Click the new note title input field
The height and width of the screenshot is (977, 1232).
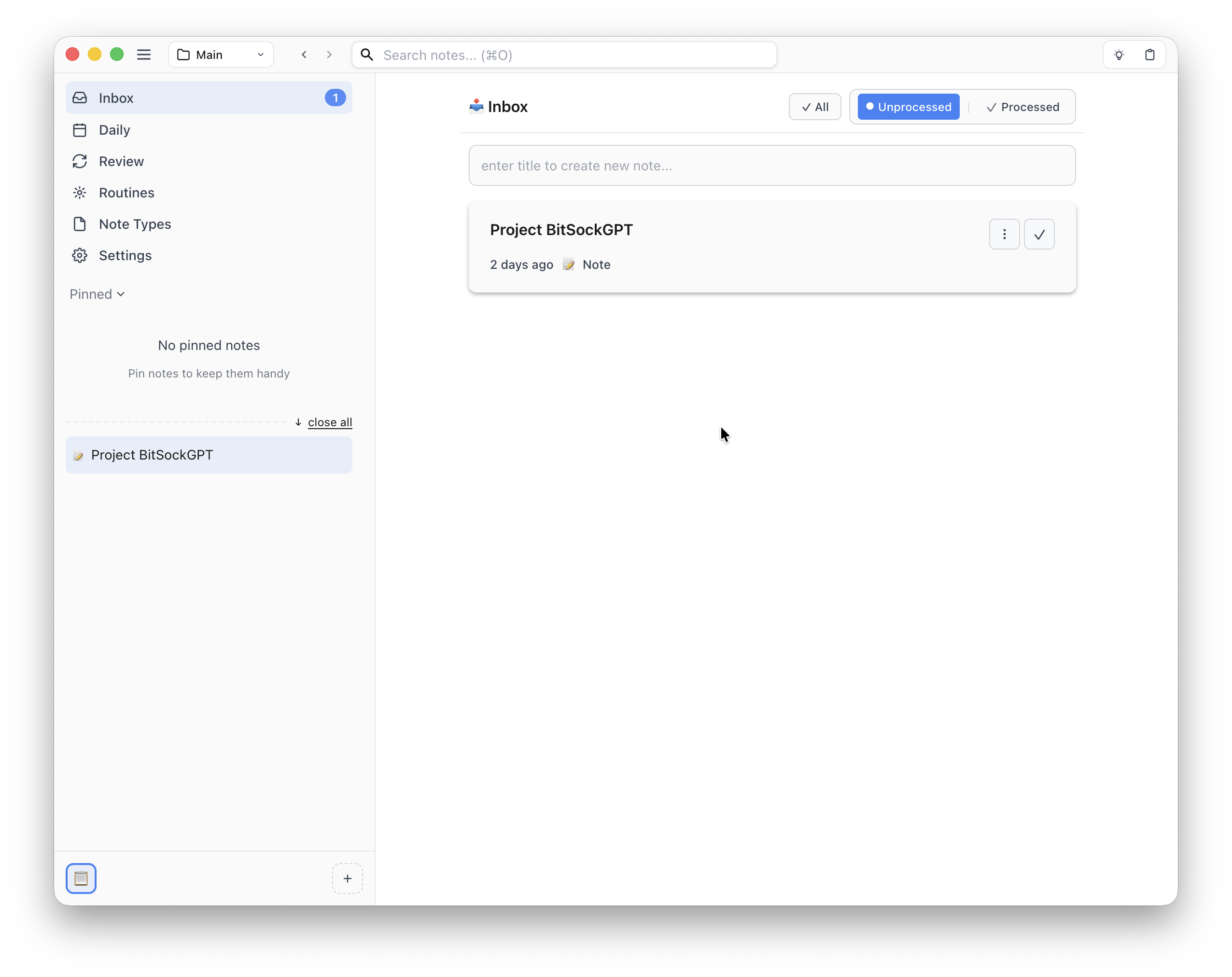point(771,166)
